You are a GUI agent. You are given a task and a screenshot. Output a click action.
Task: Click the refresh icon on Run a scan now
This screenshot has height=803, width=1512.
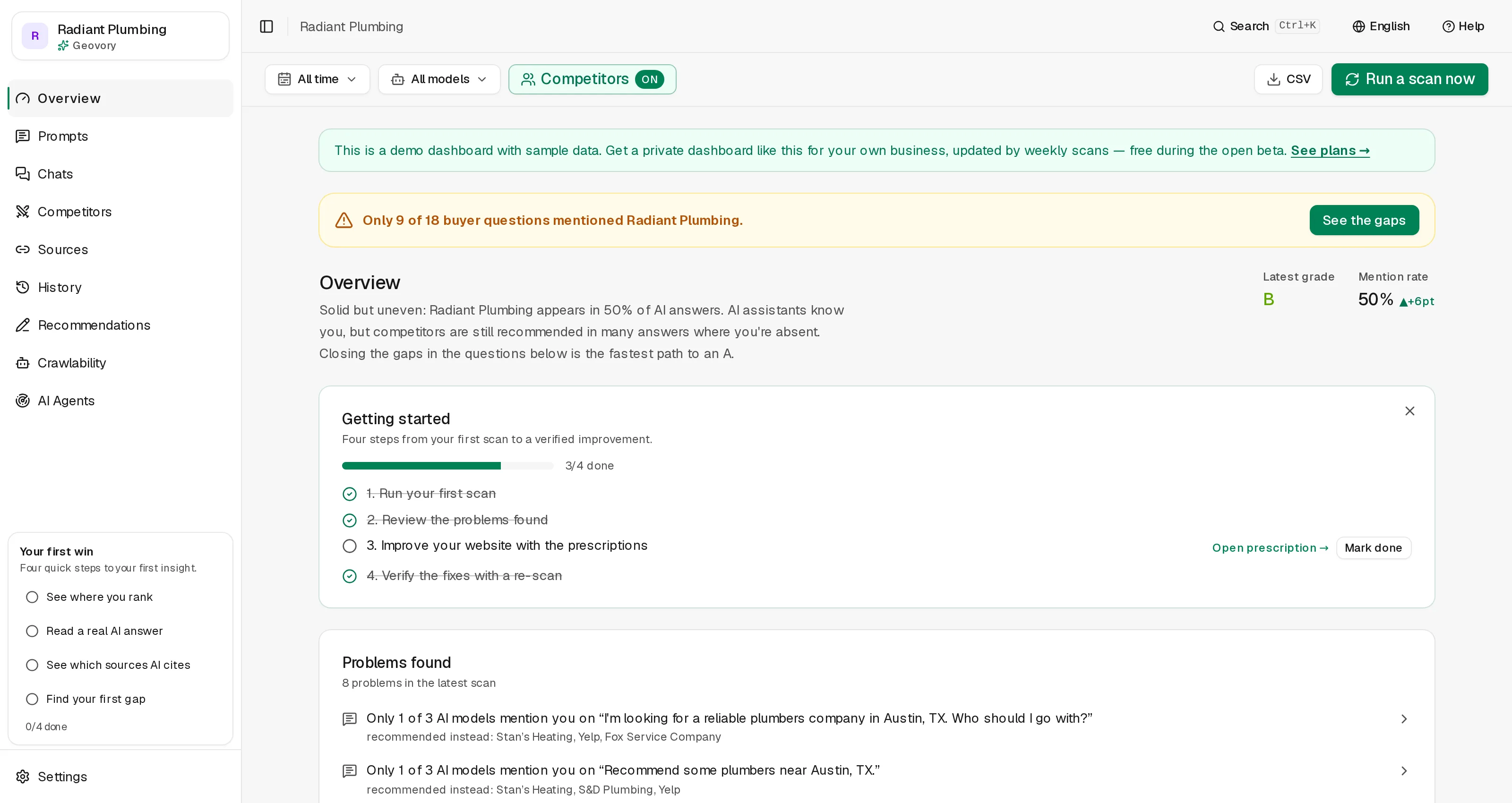[x=1352, y=79]
